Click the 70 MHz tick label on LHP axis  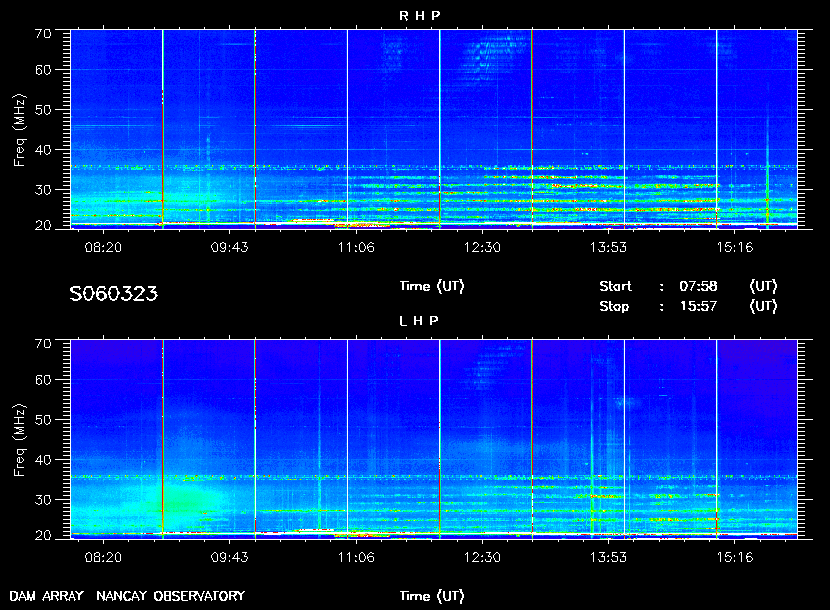(43, 344)
